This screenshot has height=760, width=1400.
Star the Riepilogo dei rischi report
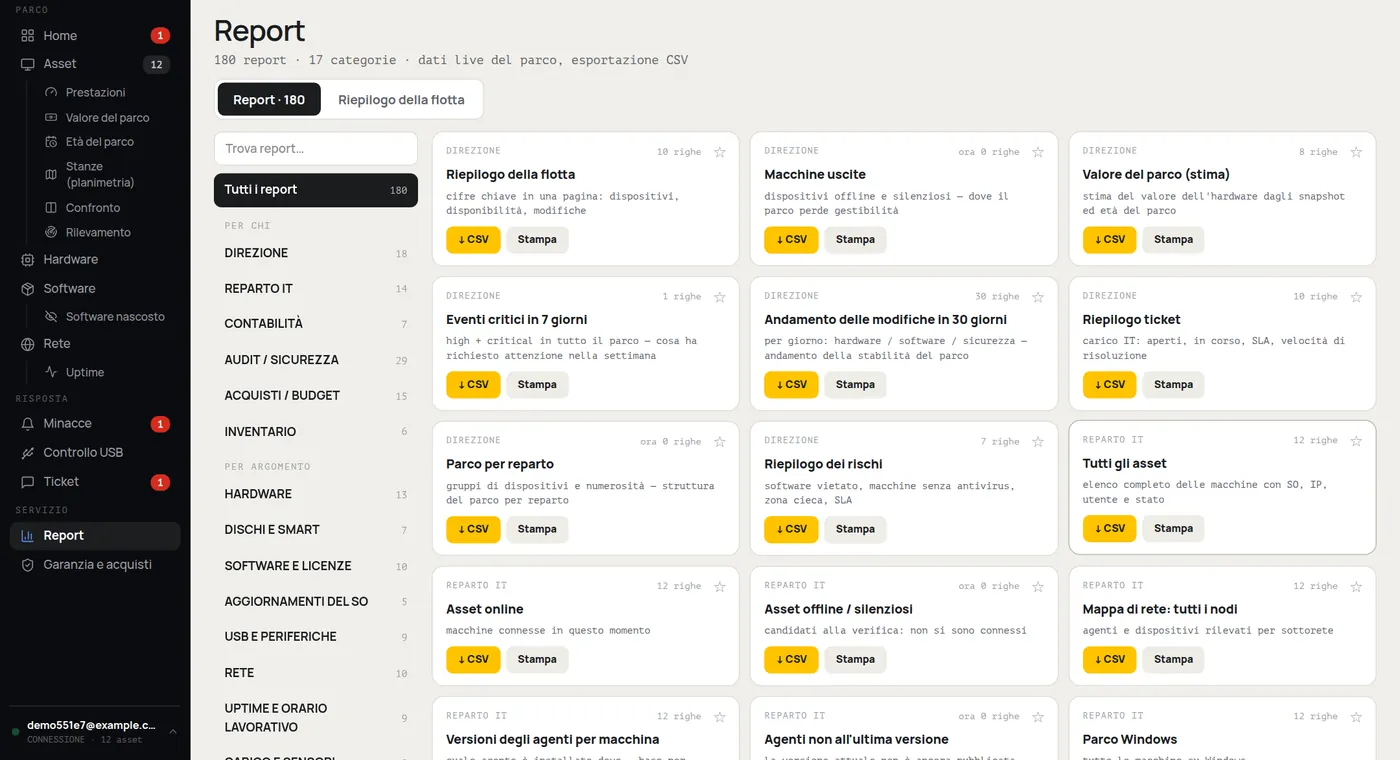tap(1038, 442)
